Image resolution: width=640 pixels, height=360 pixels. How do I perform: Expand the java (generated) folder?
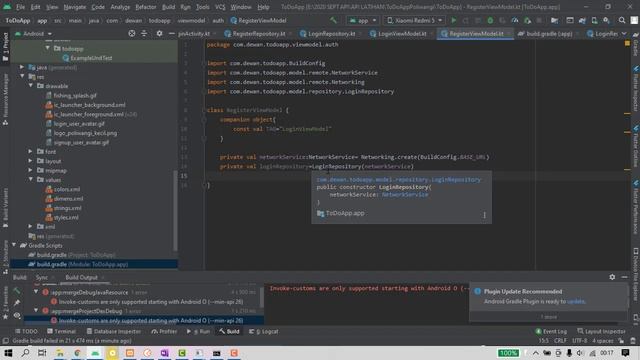pos(22,67)
